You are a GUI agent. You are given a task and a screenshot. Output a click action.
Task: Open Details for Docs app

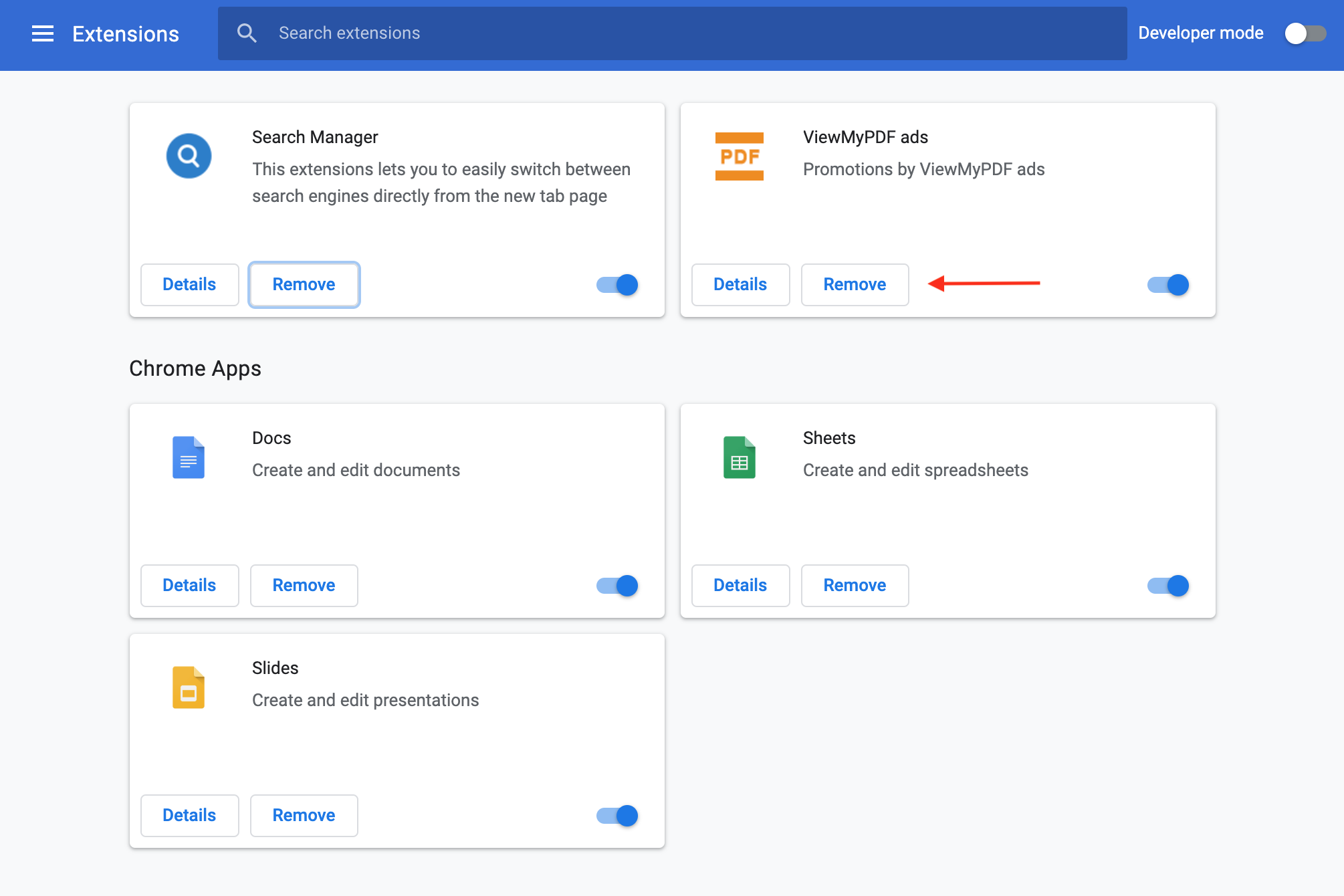(x=189, y=586)
